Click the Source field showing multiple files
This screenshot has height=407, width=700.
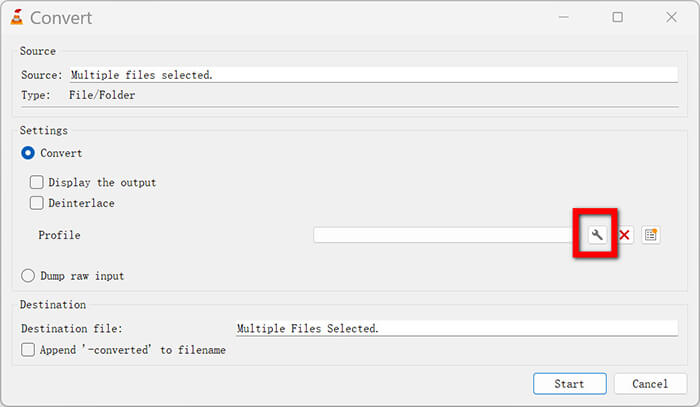pyautogui.click(x=372, y=75)
